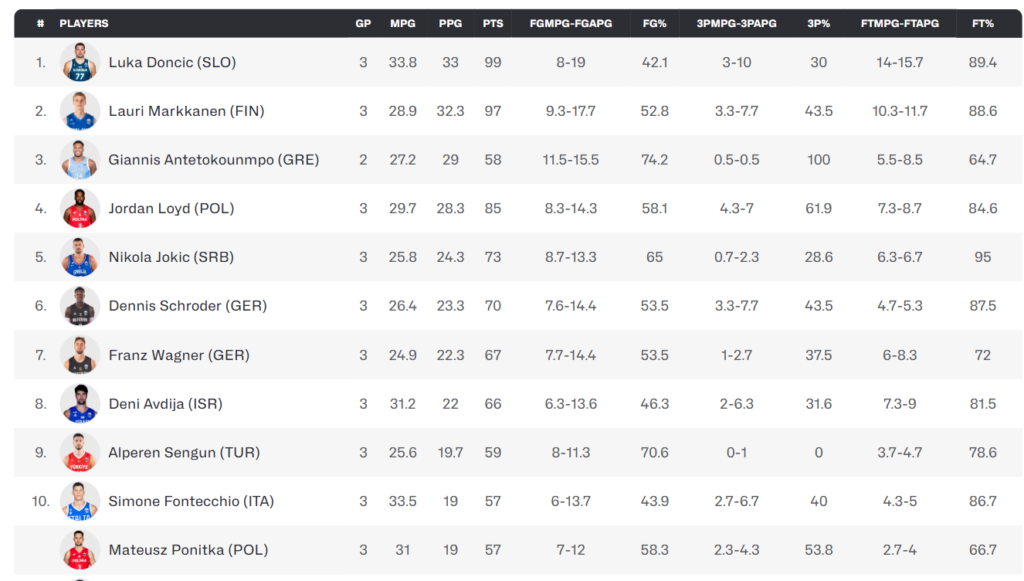Viewport: 1024px width, 581px height.
Task: Open Nikola Jokic's headshot photo
Action: (x=80, y=257)
